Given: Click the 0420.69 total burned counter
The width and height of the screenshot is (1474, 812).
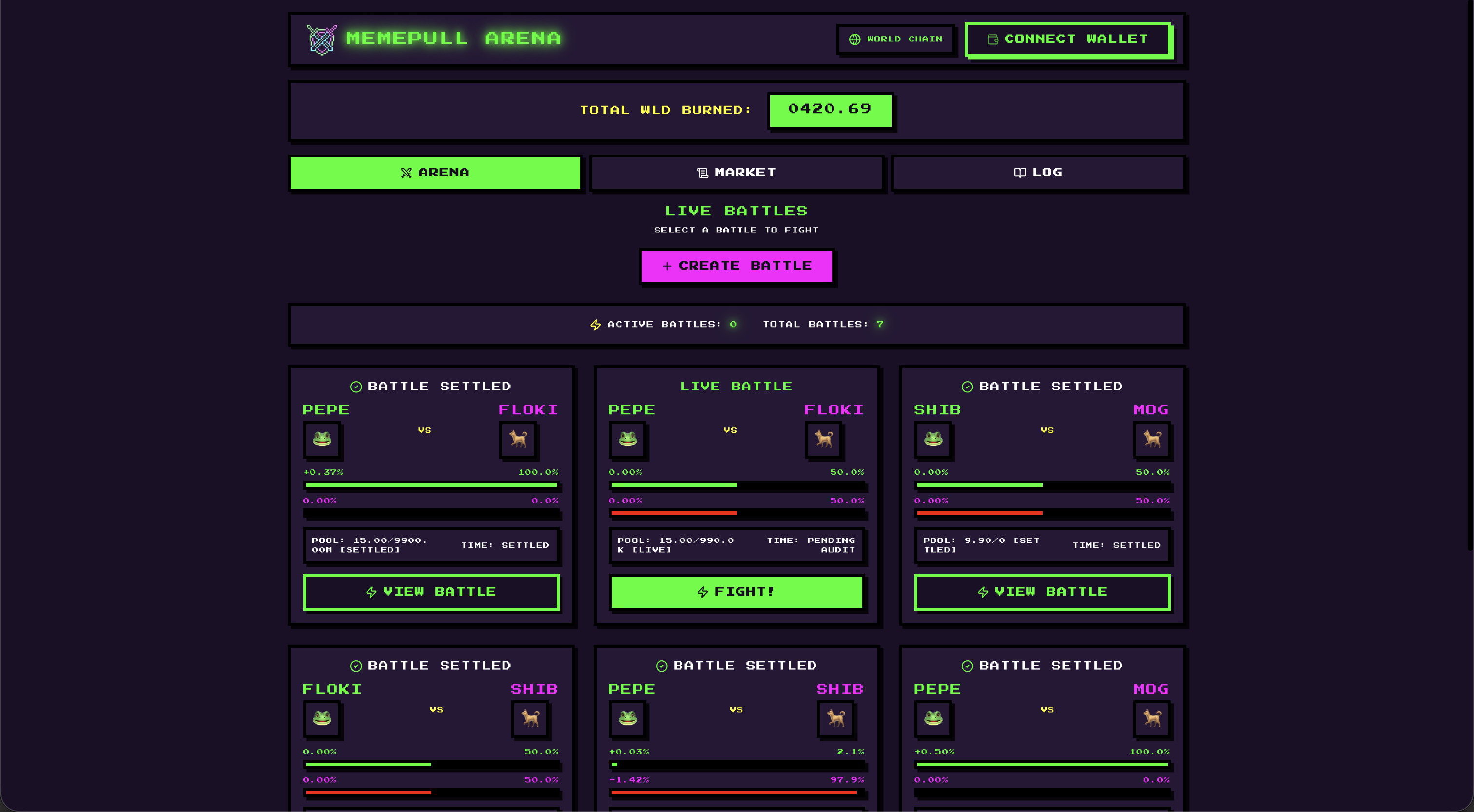Looking at the screenshot, I should pos(830,111).
